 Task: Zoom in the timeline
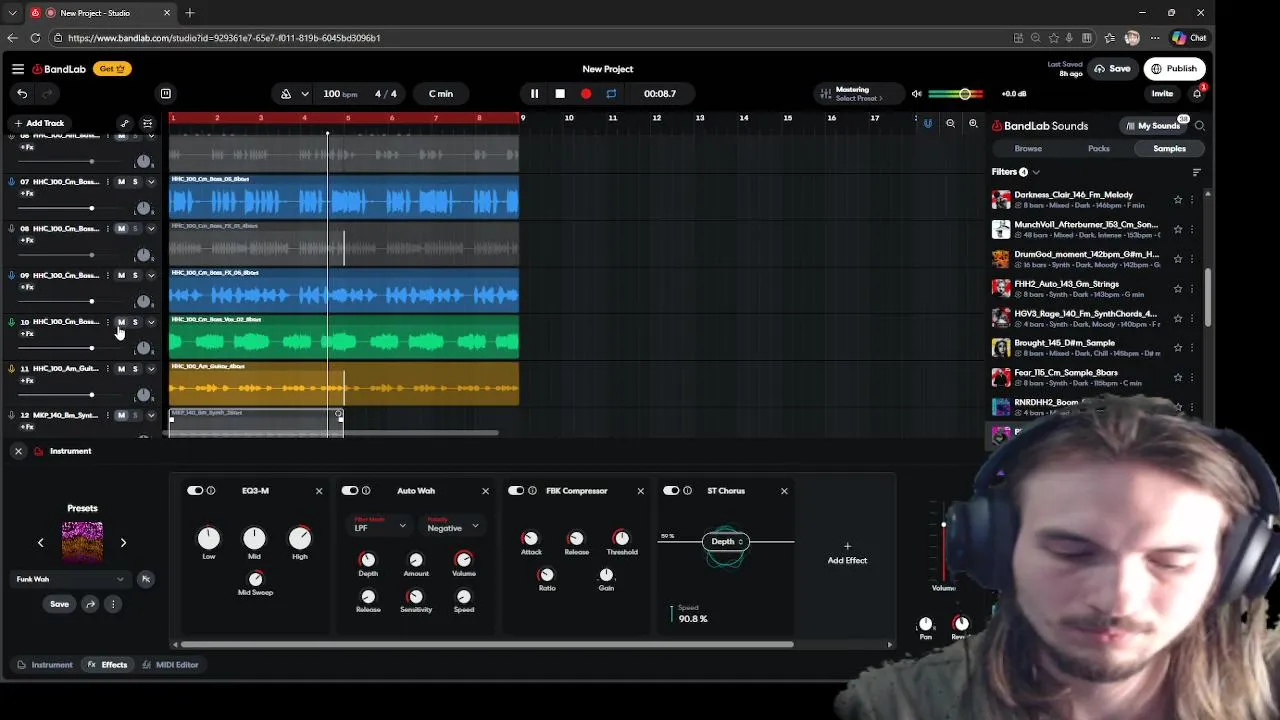[973, 123]
